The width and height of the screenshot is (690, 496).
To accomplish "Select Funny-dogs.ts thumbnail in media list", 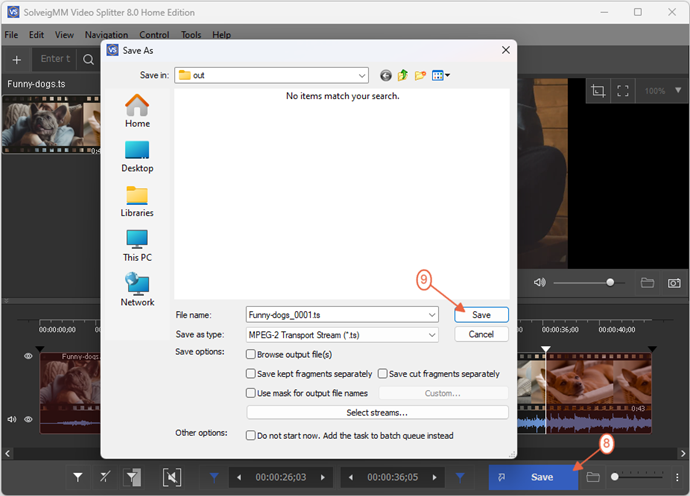I will tap(51, 125).
